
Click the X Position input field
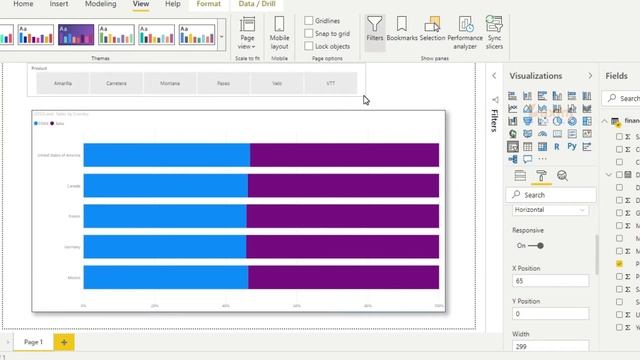tap(550, 281)
